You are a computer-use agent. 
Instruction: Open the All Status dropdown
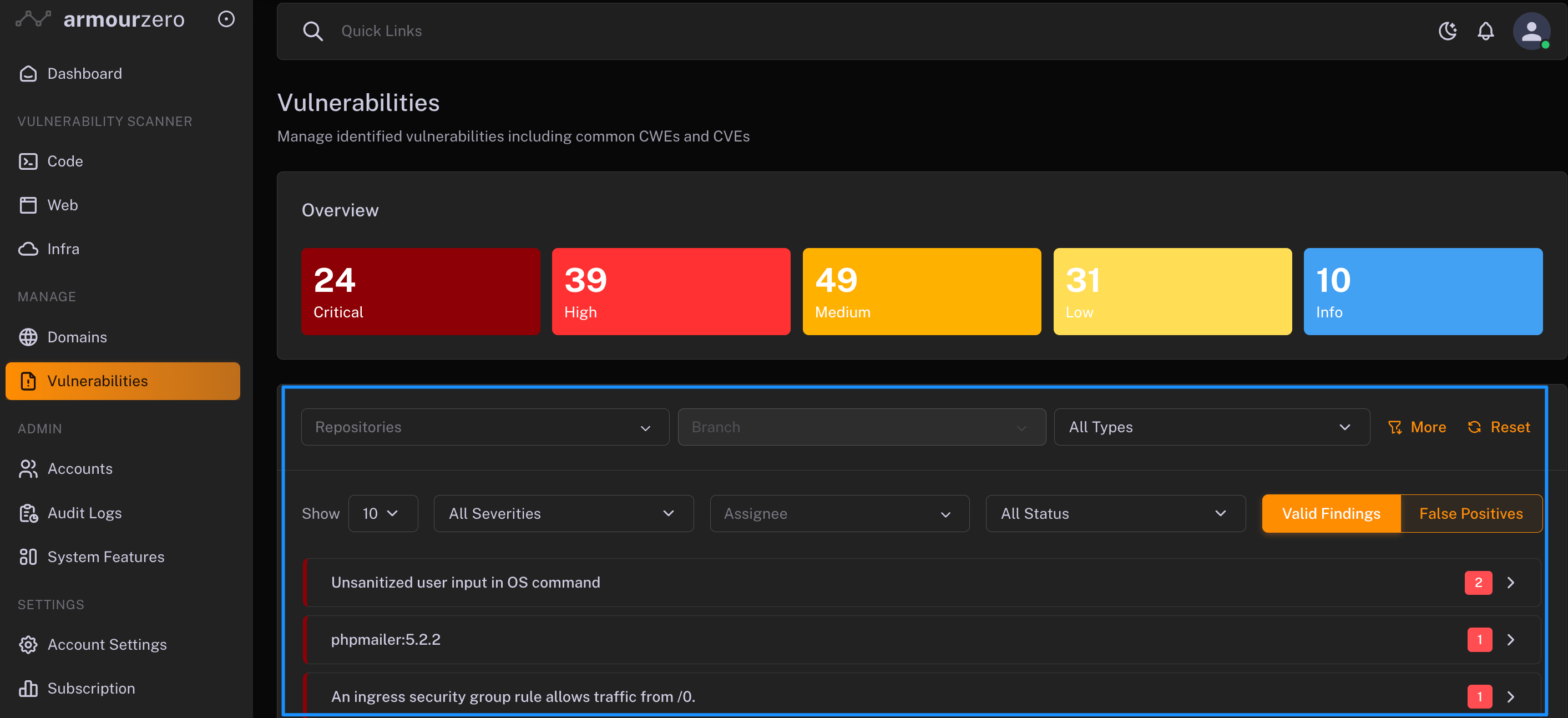(x=1115, y=514)
